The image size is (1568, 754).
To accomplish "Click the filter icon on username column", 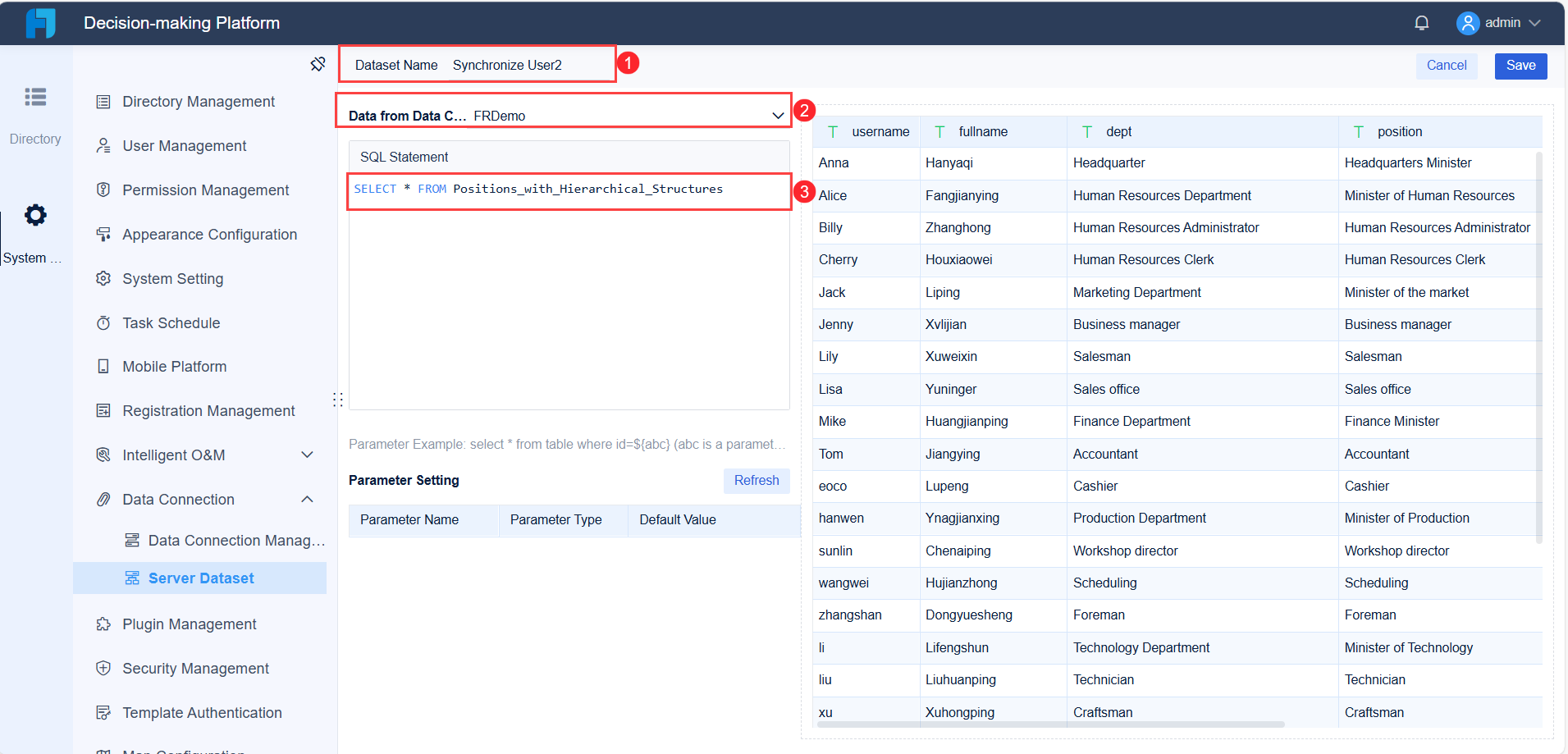I will (833, 130).
